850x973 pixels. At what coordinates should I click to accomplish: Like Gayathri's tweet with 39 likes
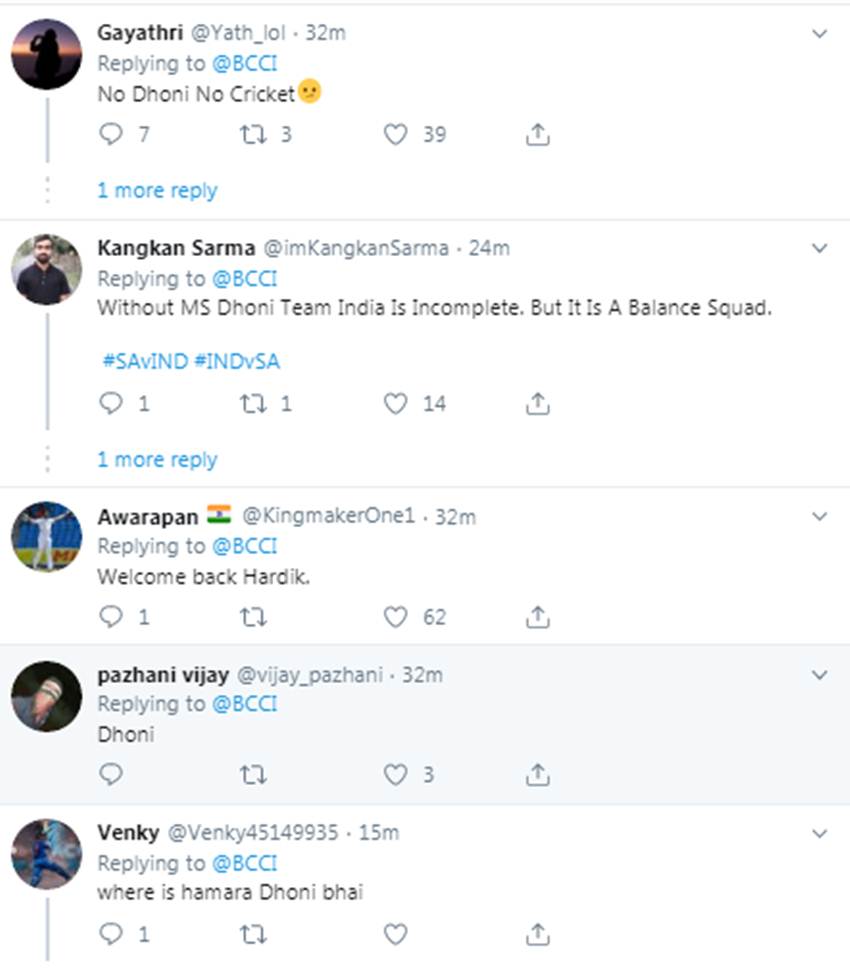point(396,134)
